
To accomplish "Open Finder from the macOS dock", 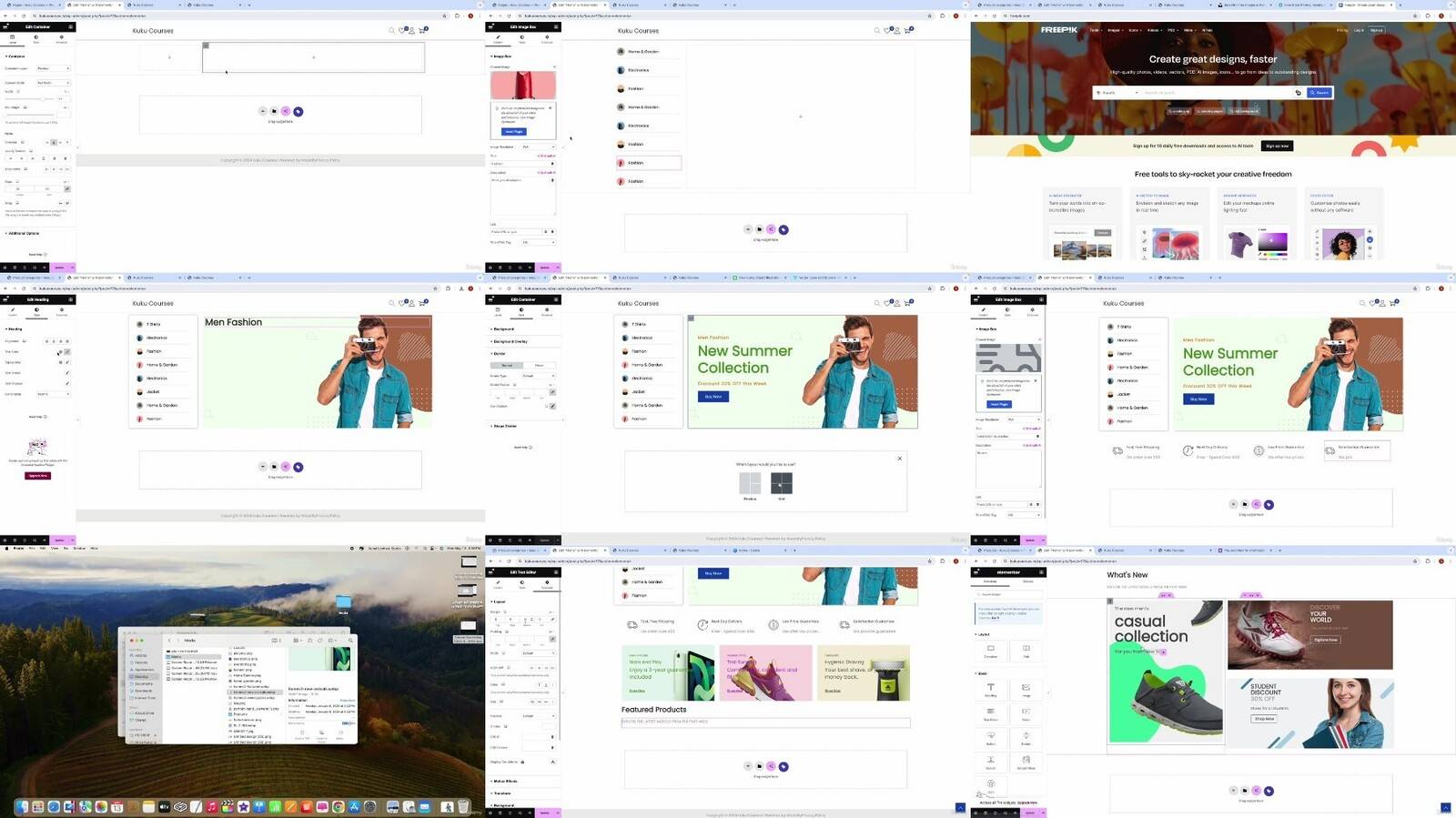I will coord(22,806).
